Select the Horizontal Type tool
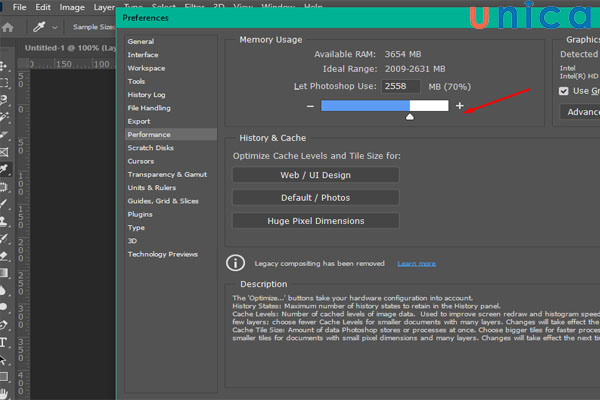600x400 pixels. coord(5,342)
